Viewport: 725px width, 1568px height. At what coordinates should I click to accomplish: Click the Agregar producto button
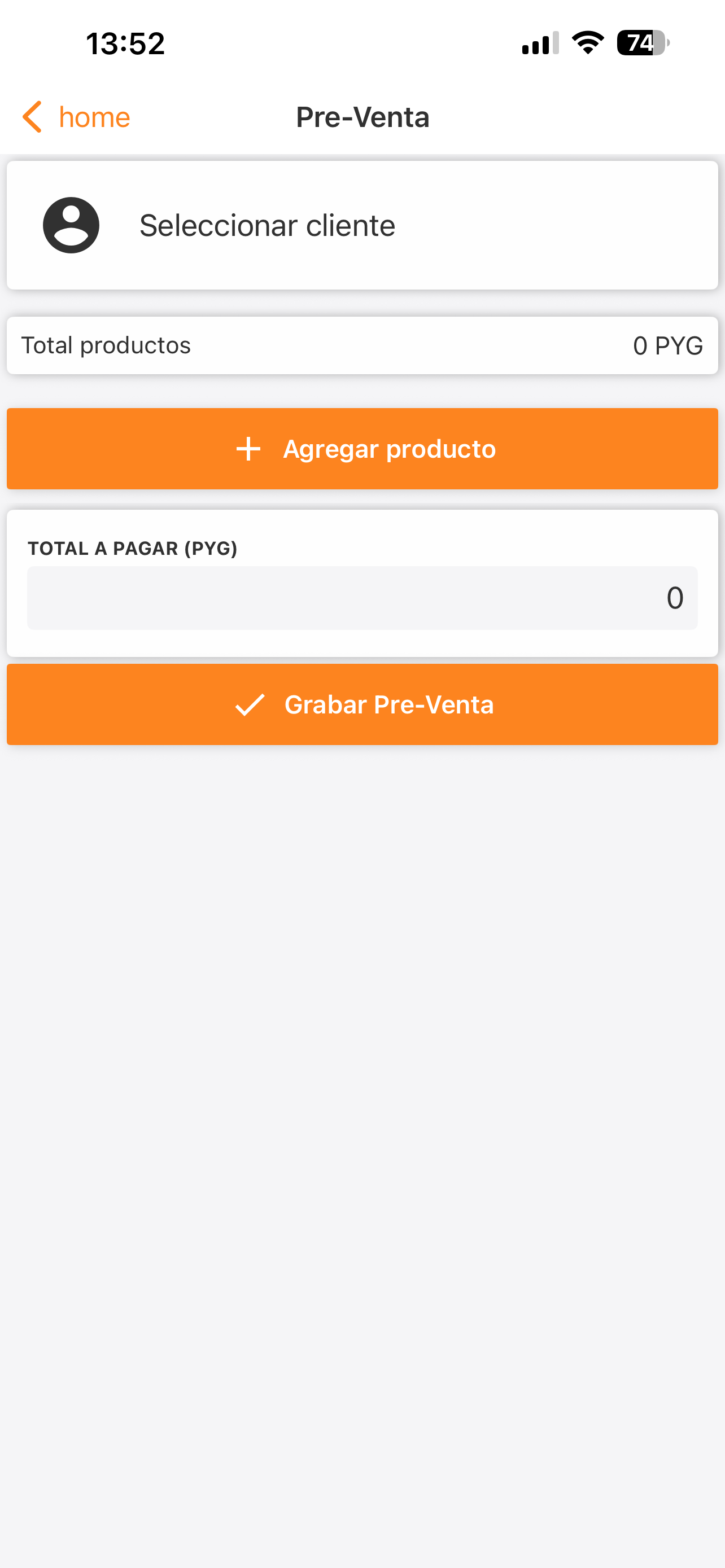click(x=362, y=449)
